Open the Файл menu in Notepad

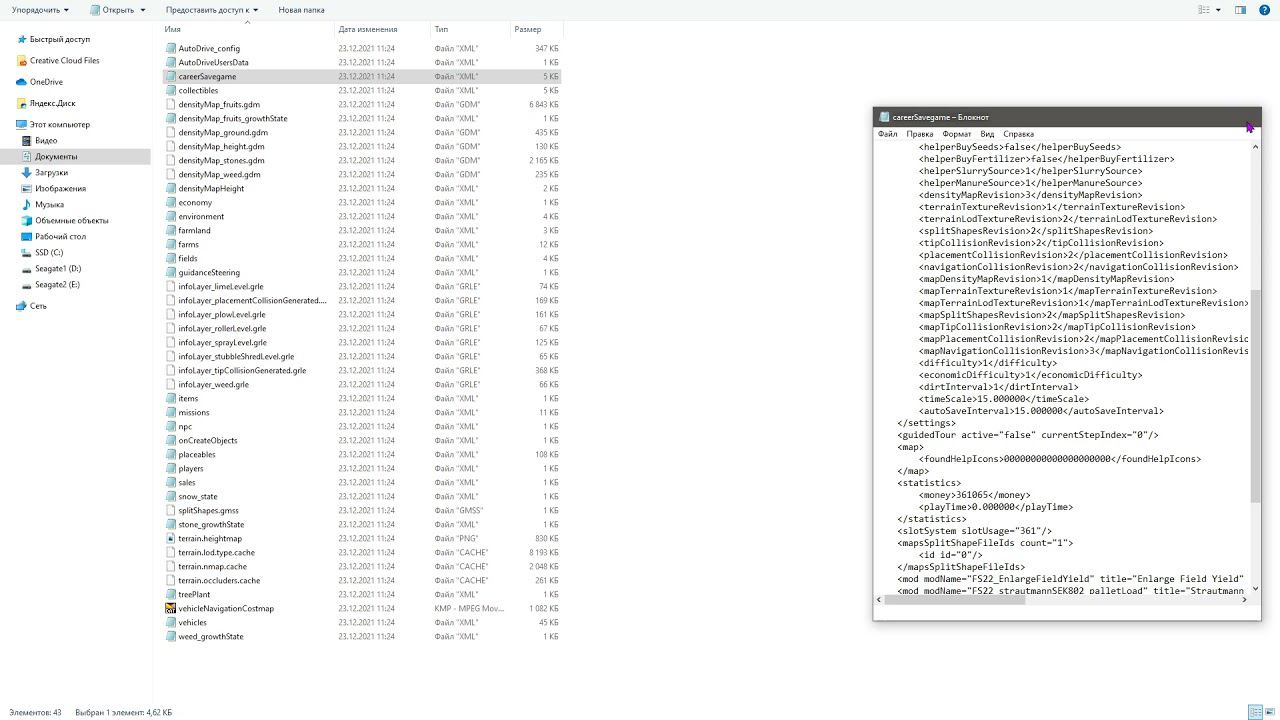[887, 134]
